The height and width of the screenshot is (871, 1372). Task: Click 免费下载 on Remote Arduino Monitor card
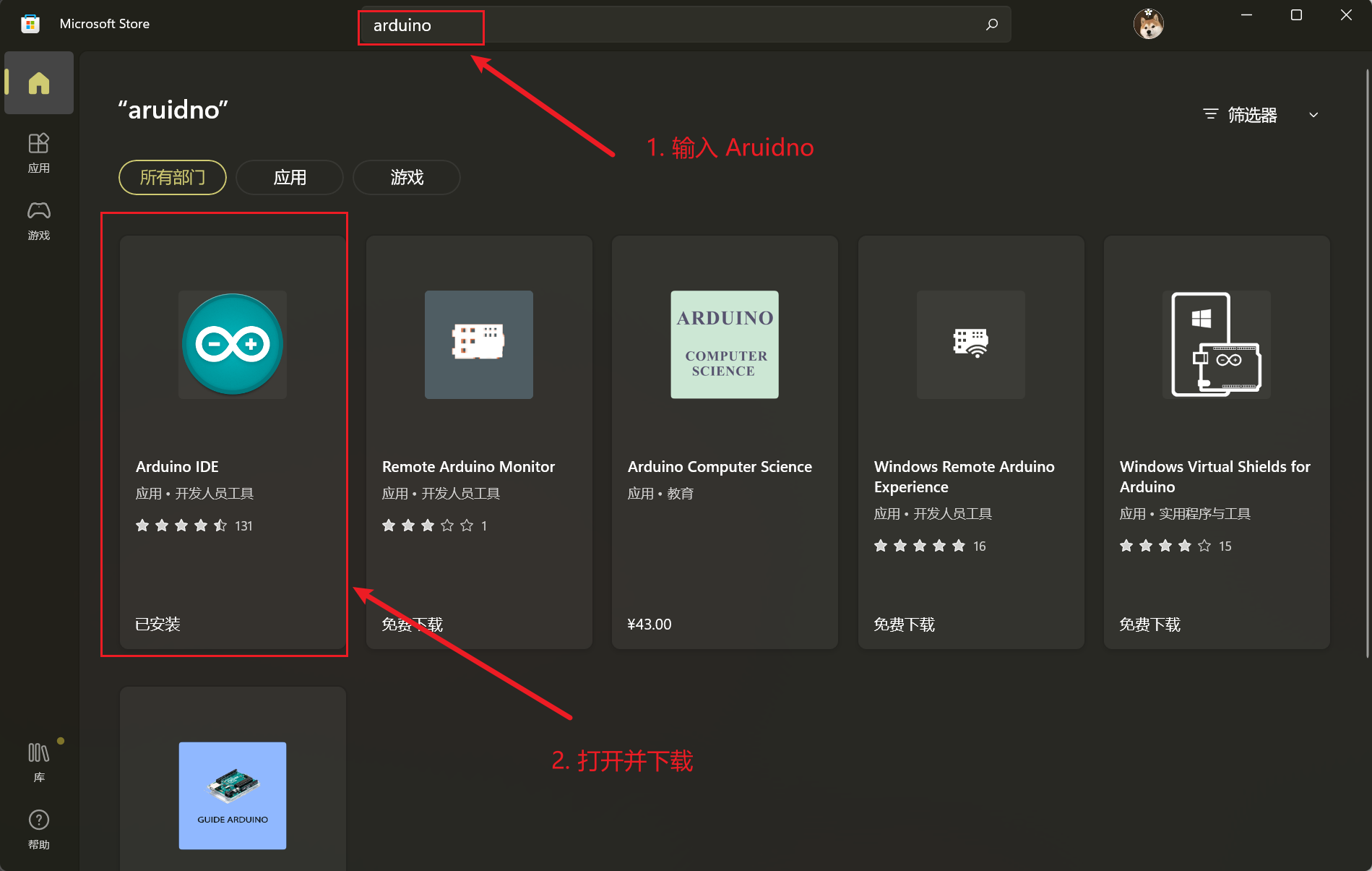pos(413,625)
